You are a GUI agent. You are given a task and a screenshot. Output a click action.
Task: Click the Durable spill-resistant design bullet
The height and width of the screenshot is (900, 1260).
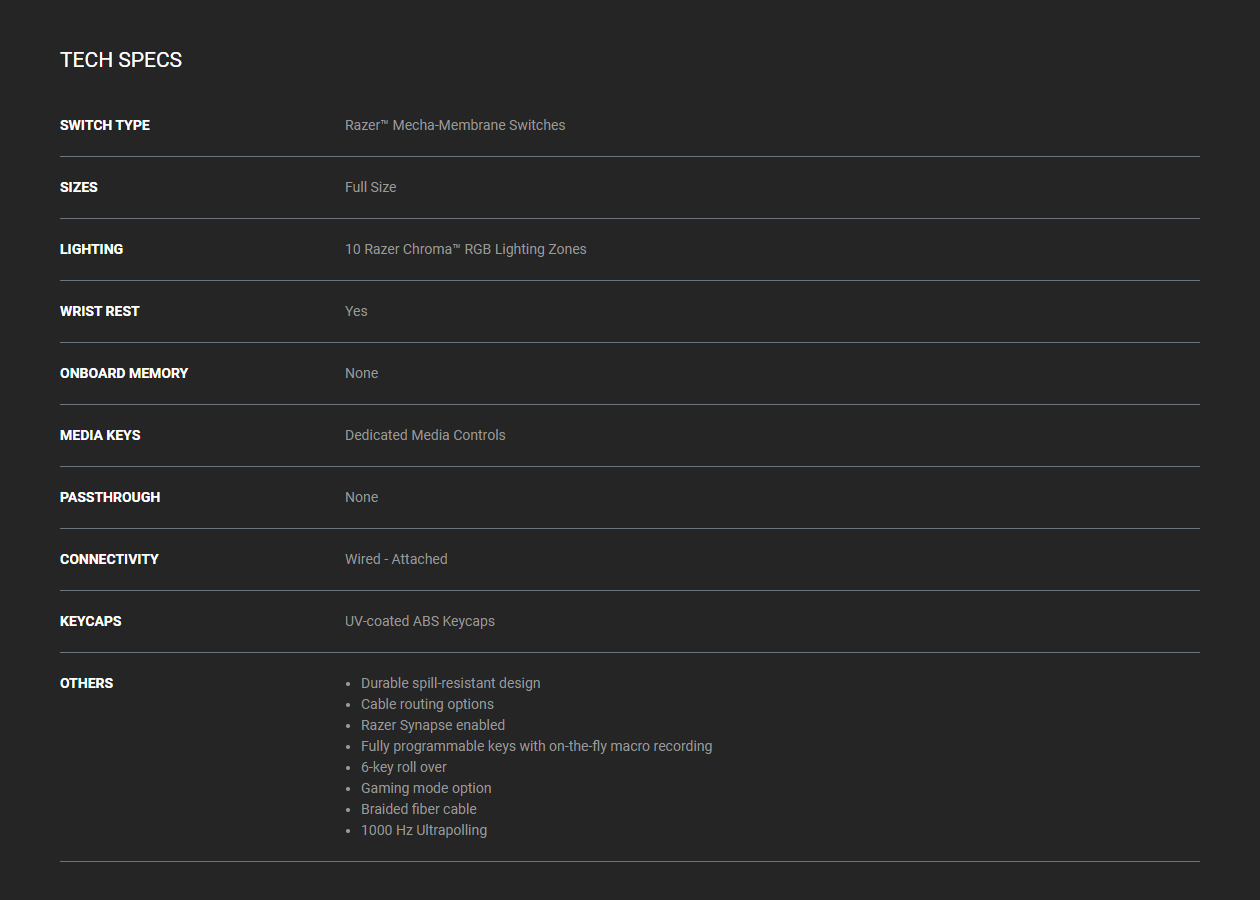[x=450, y=683]
